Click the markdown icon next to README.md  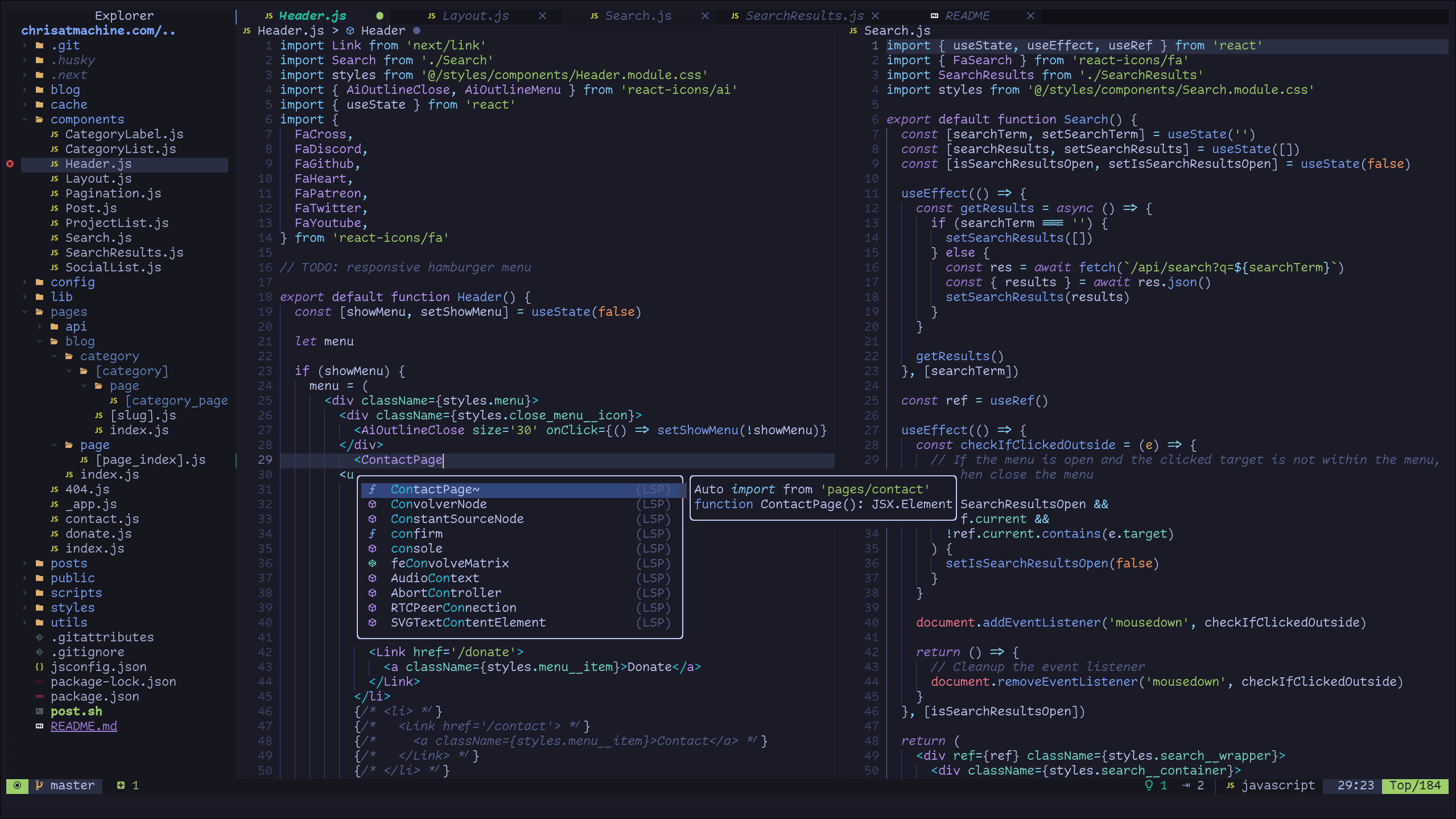point(39,726)
